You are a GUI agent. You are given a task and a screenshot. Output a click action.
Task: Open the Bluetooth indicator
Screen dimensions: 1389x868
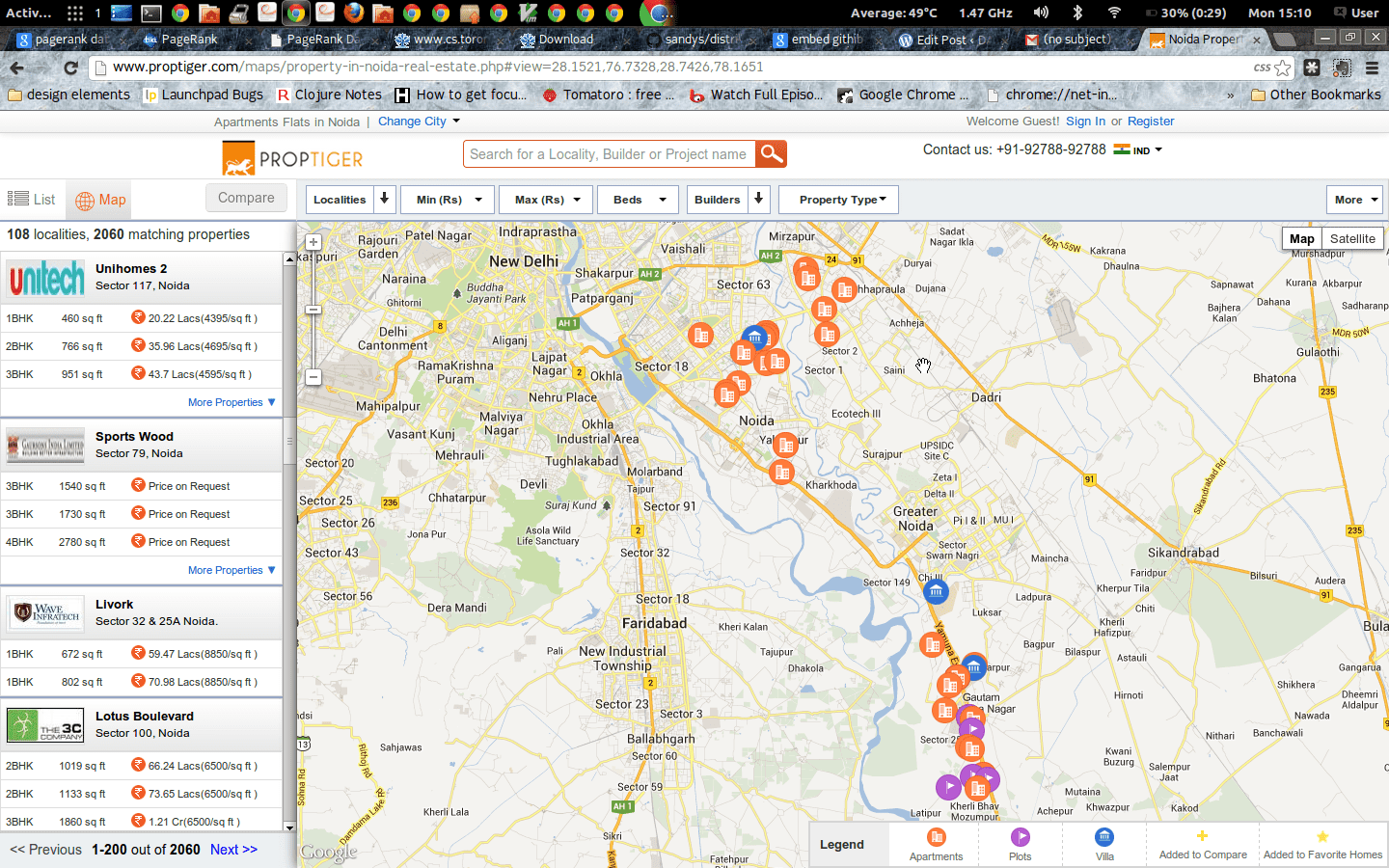pyautogui.click(x=1077, y=13)
